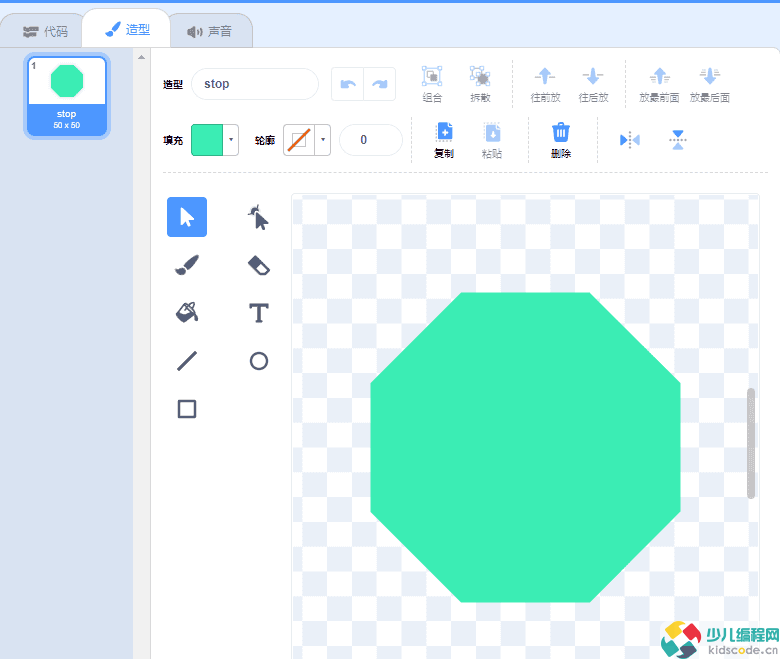This screenshot has width=780, height=659.
Task: Choose the Brush tool
Action: [187, 265]
